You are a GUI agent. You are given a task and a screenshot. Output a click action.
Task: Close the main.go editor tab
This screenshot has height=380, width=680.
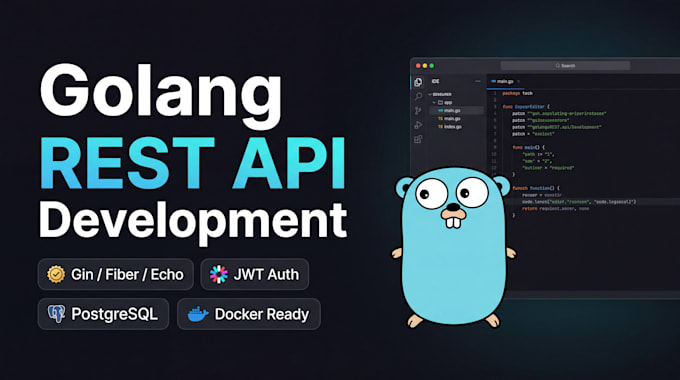click(x=518, y=81)
